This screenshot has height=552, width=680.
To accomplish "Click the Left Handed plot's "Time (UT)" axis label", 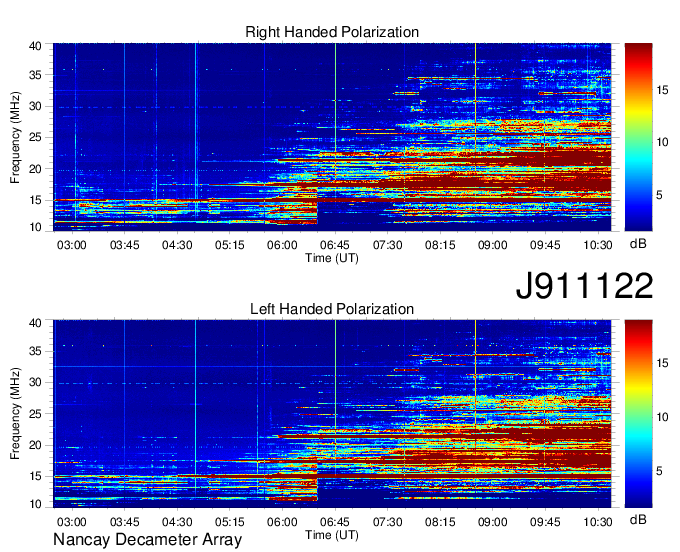I will (332, 535).
